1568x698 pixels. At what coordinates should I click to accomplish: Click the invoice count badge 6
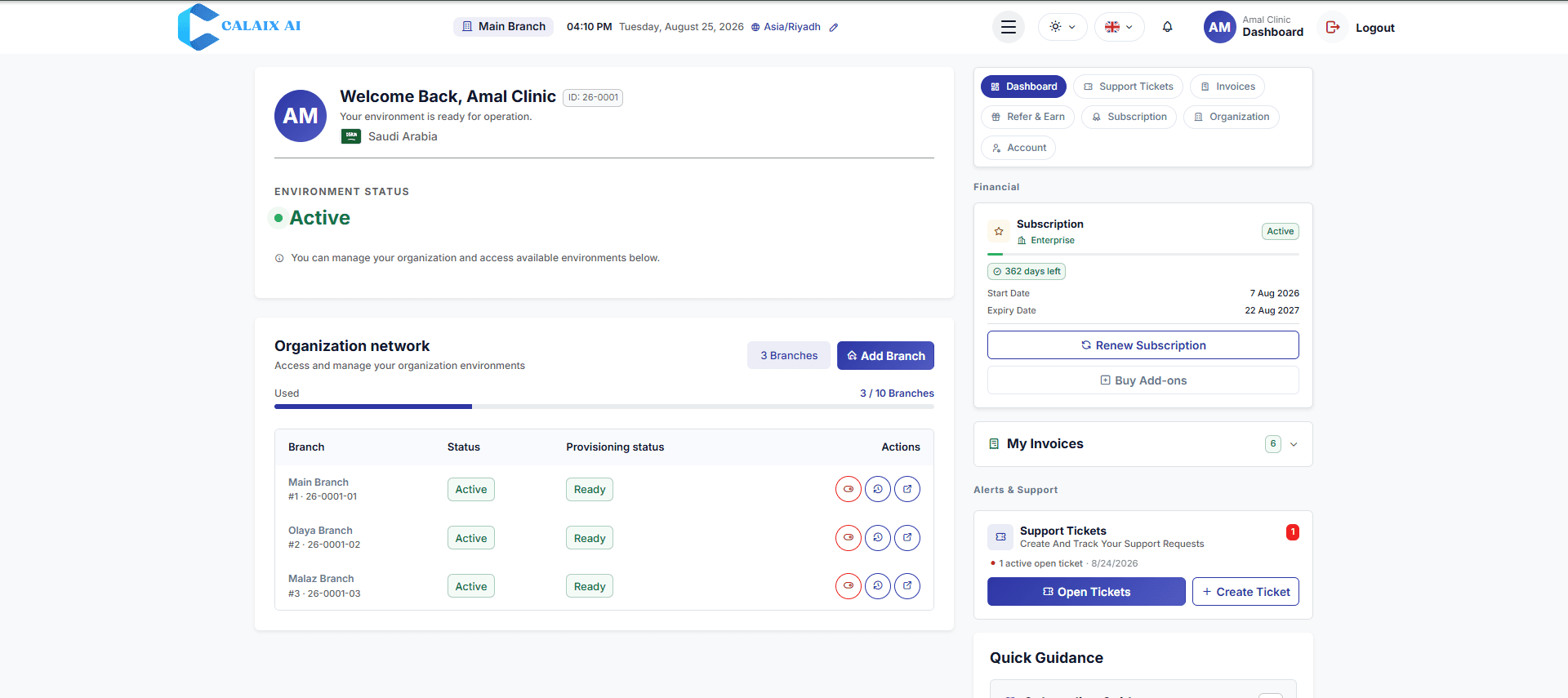click(x=1273, y=444)
